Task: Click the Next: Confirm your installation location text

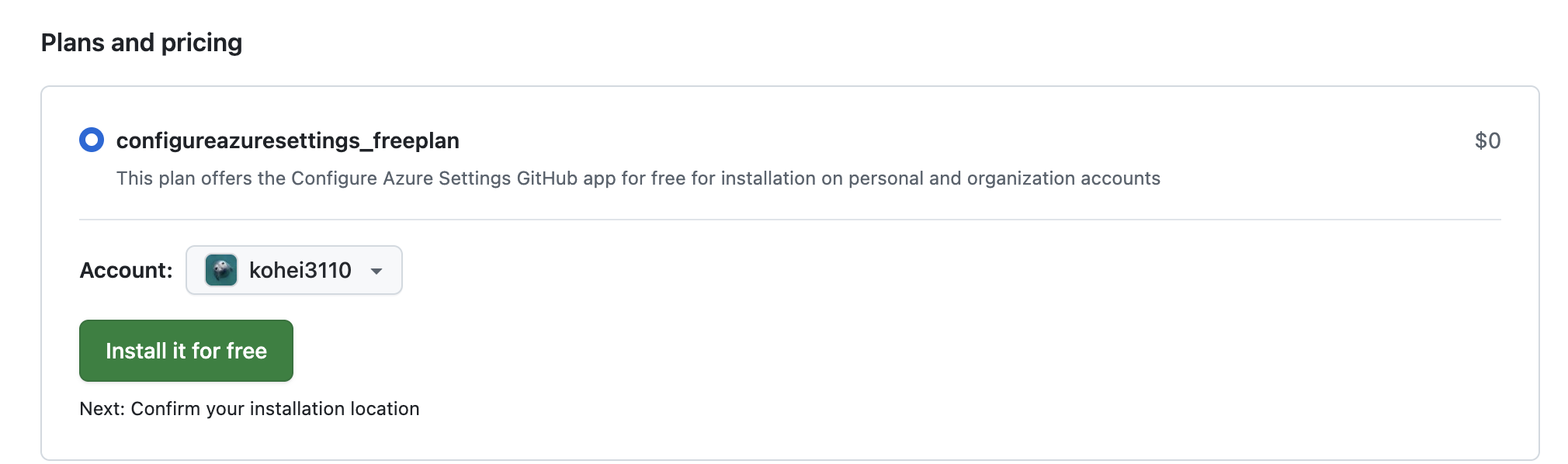Action: 248,408
